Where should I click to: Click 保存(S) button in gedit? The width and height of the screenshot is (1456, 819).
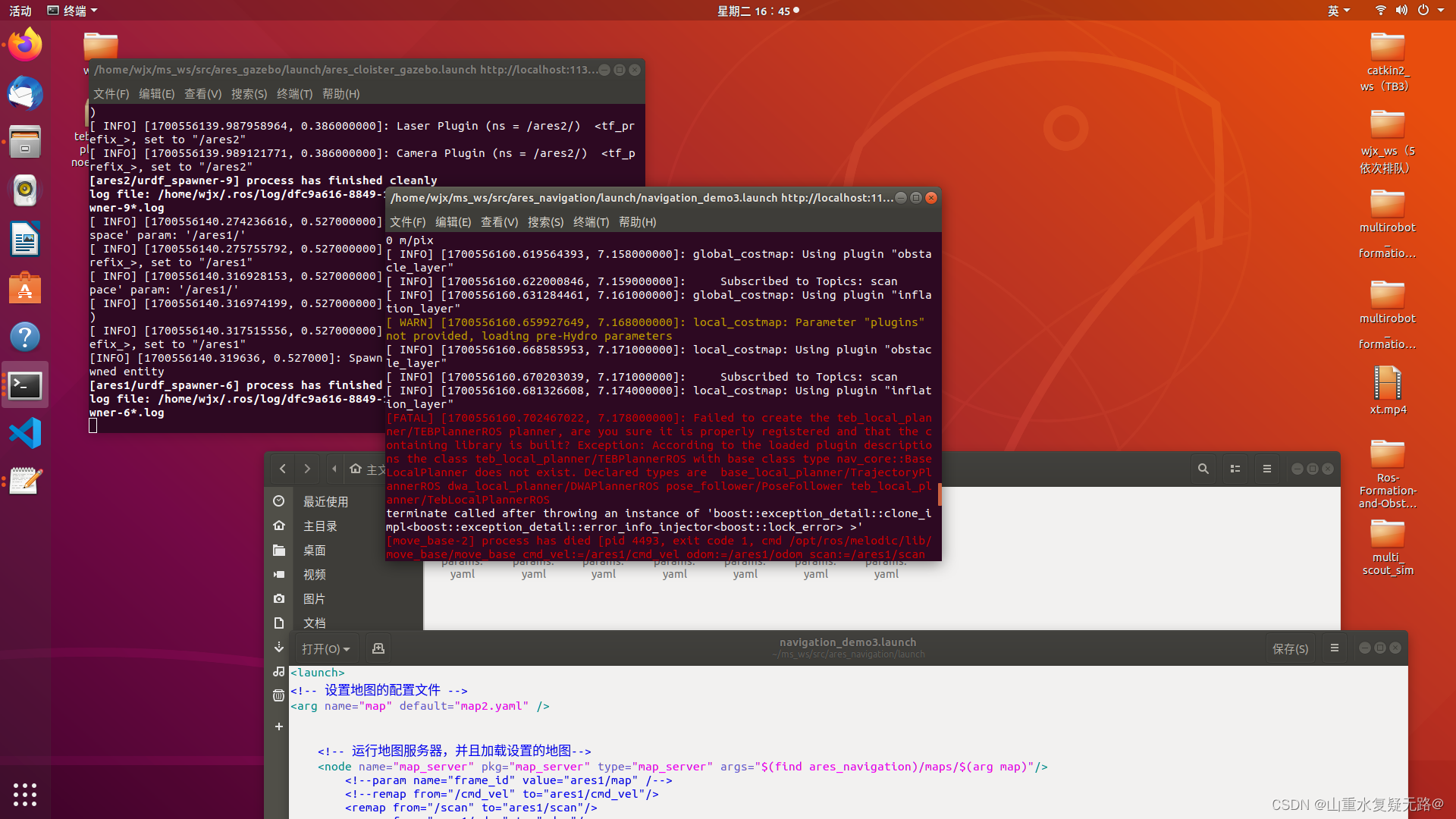[1290, 648]
